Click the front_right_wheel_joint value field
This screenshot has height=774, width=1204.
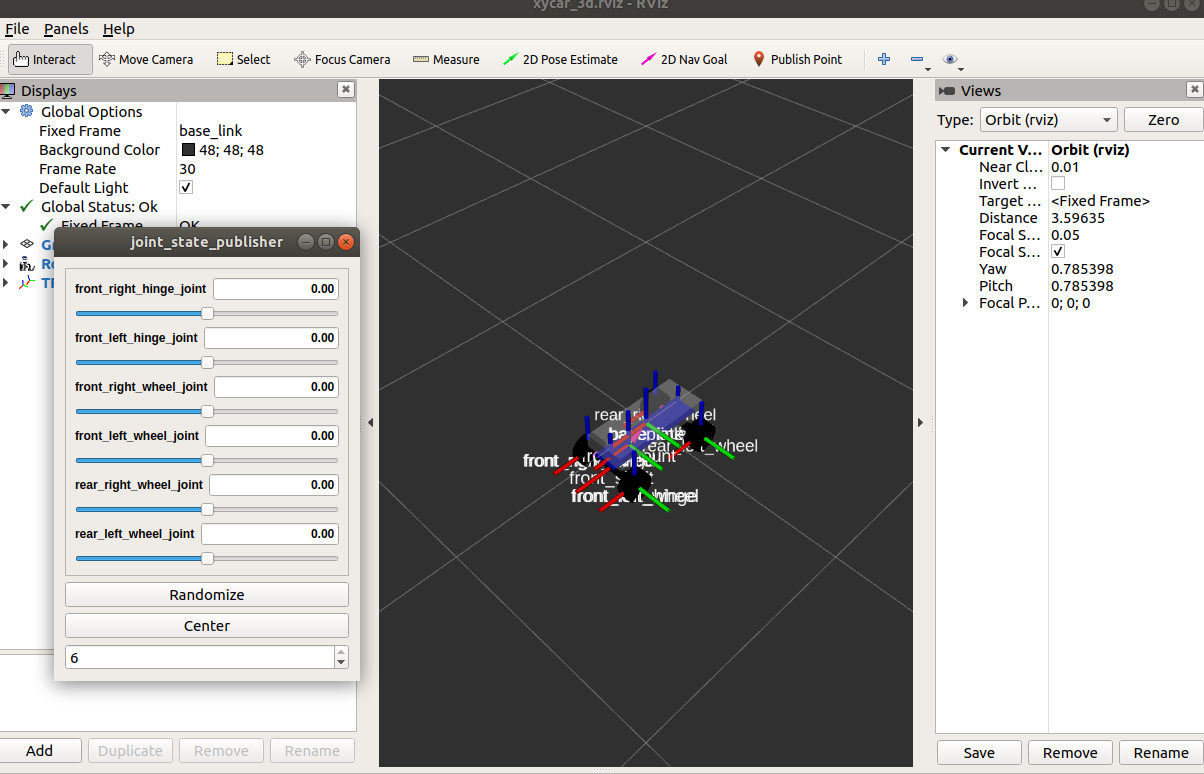277,387
